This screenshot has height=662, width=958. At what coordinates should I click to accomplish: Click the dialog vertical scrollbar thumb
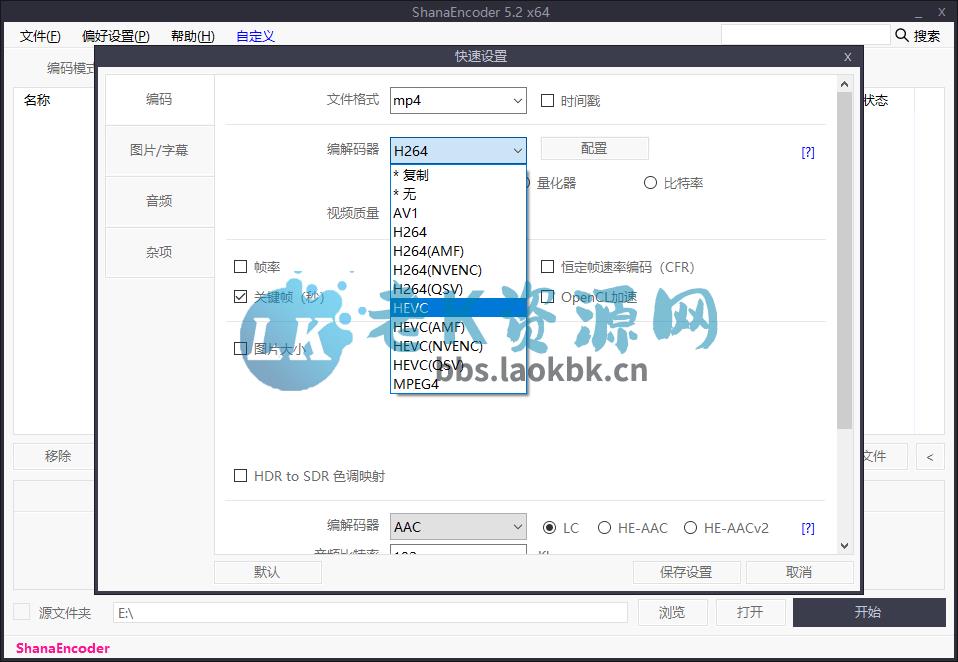(x=844, y=261)
